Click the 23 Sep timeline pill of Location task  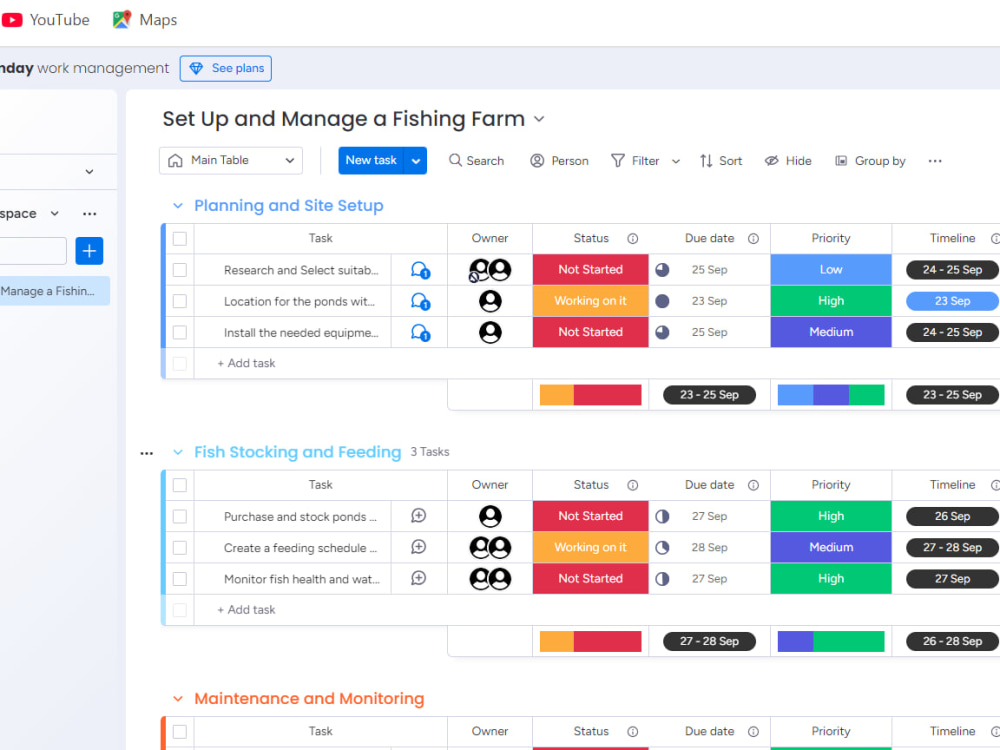952,301
